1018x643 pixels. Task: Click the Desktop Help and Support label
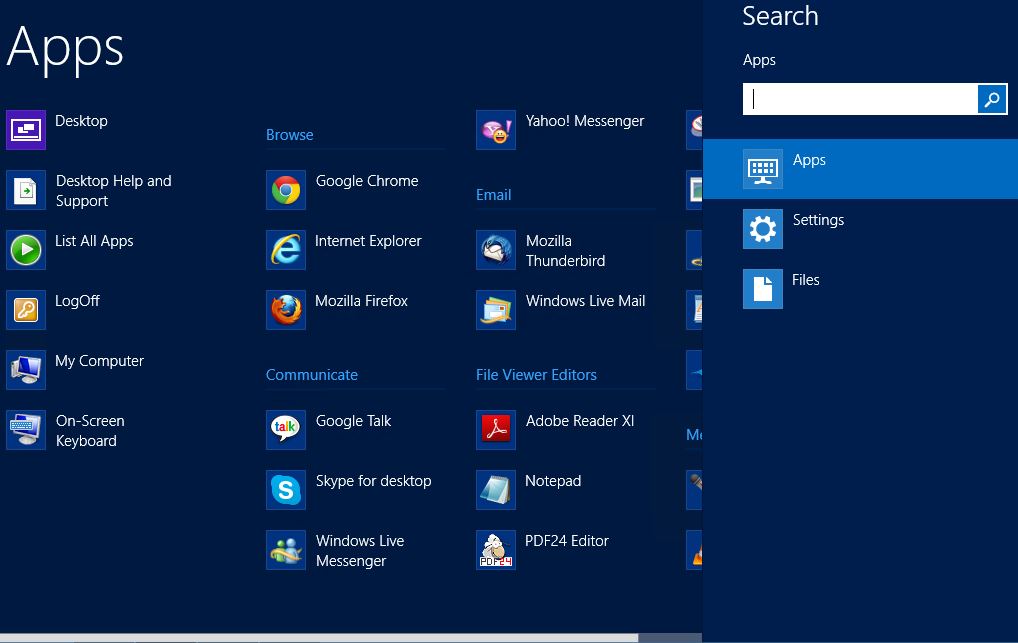(x=114, y=191)
